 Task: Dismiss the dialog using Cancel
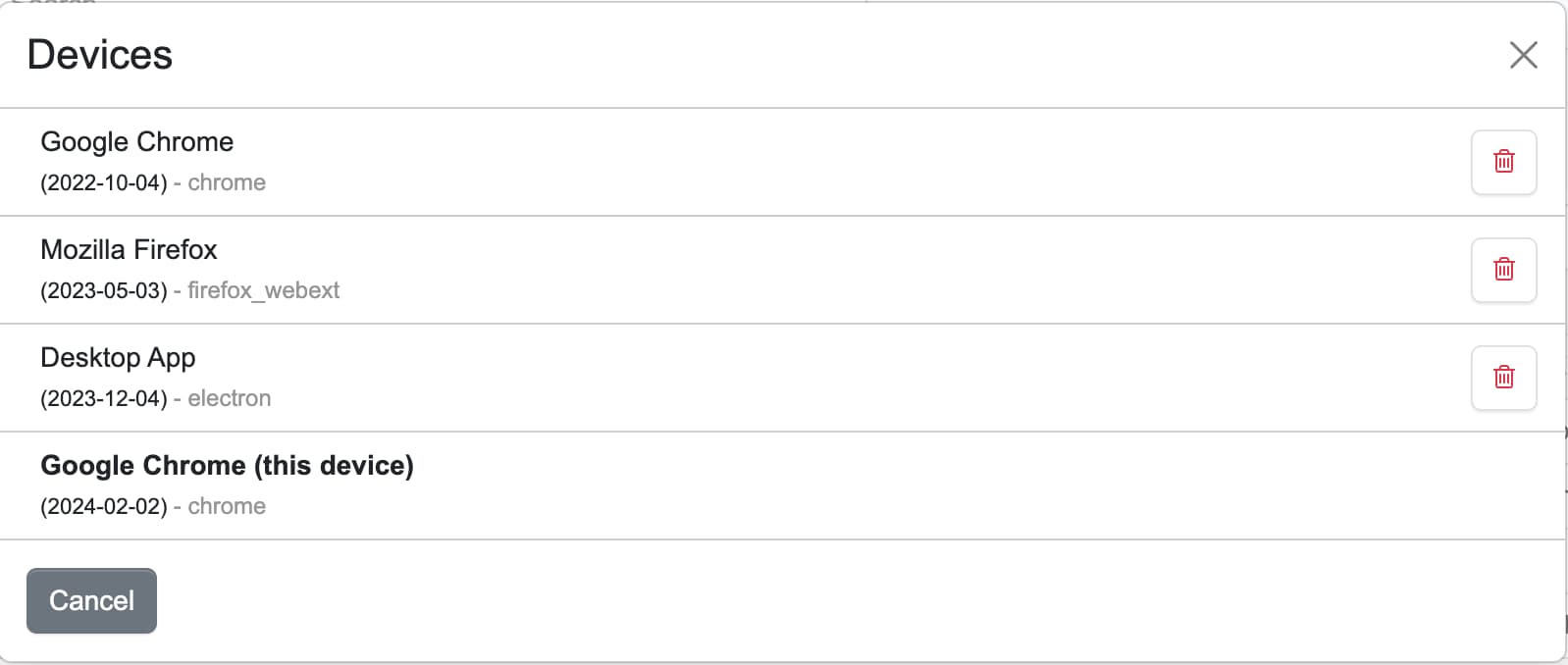91,600
